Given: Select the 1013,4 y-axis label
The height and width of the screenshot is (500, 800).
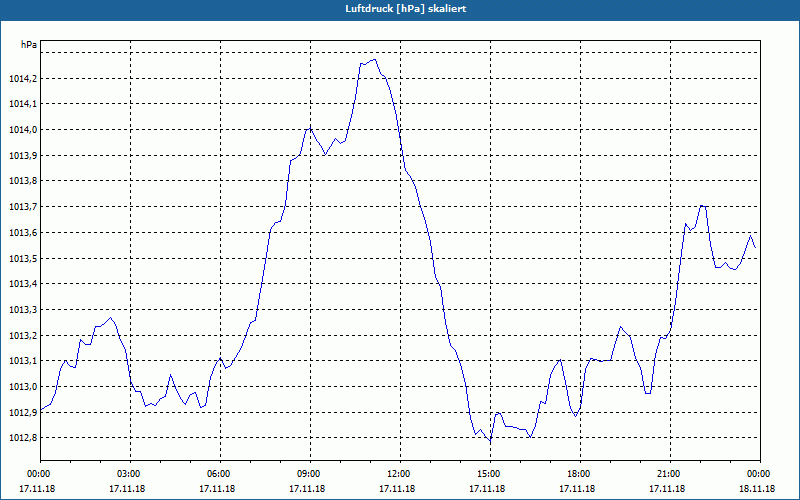Looking at the screenshot, I should click(x=23, y=284).
